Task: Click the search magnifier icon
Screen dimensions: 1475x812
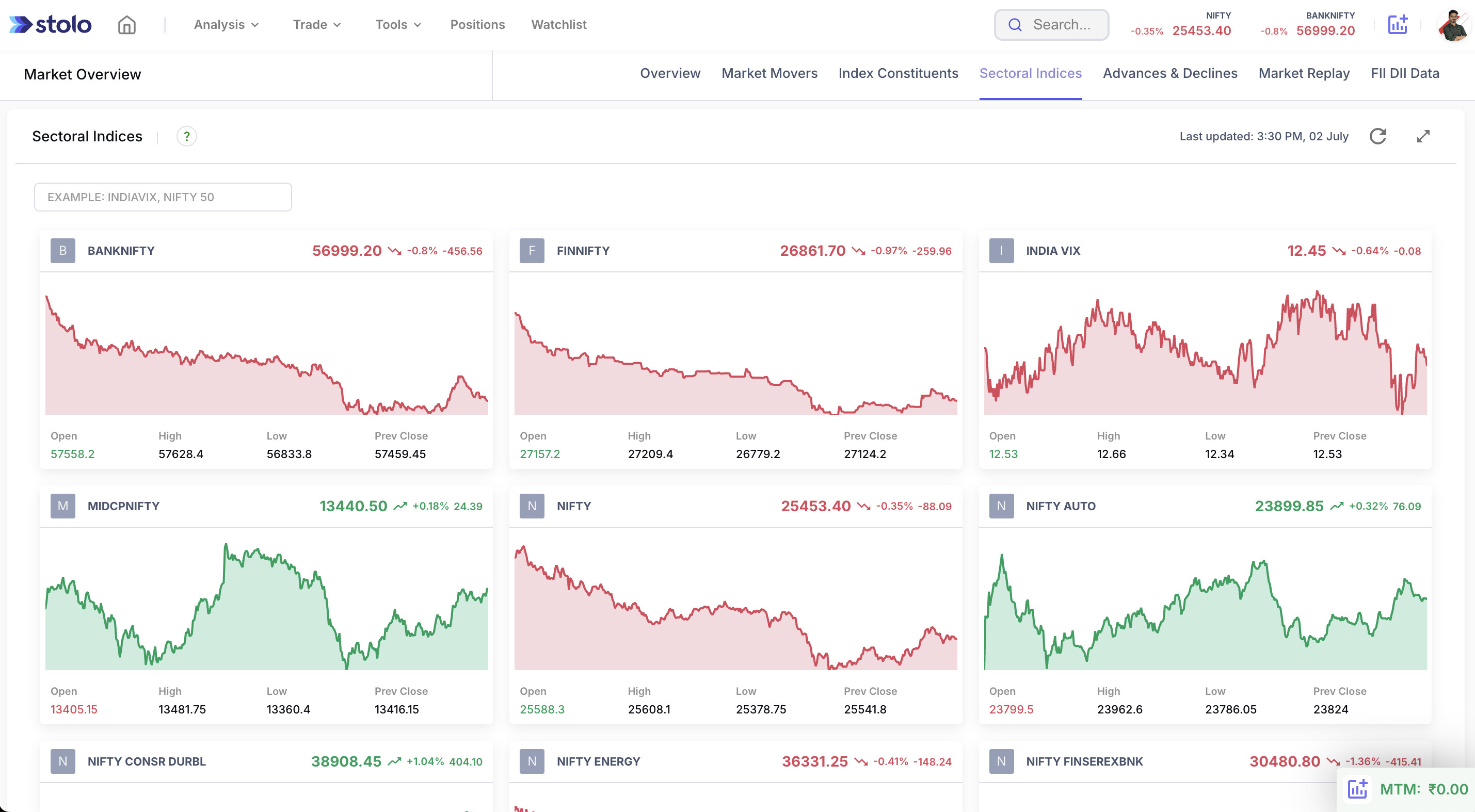Action: coord(1015,25)
